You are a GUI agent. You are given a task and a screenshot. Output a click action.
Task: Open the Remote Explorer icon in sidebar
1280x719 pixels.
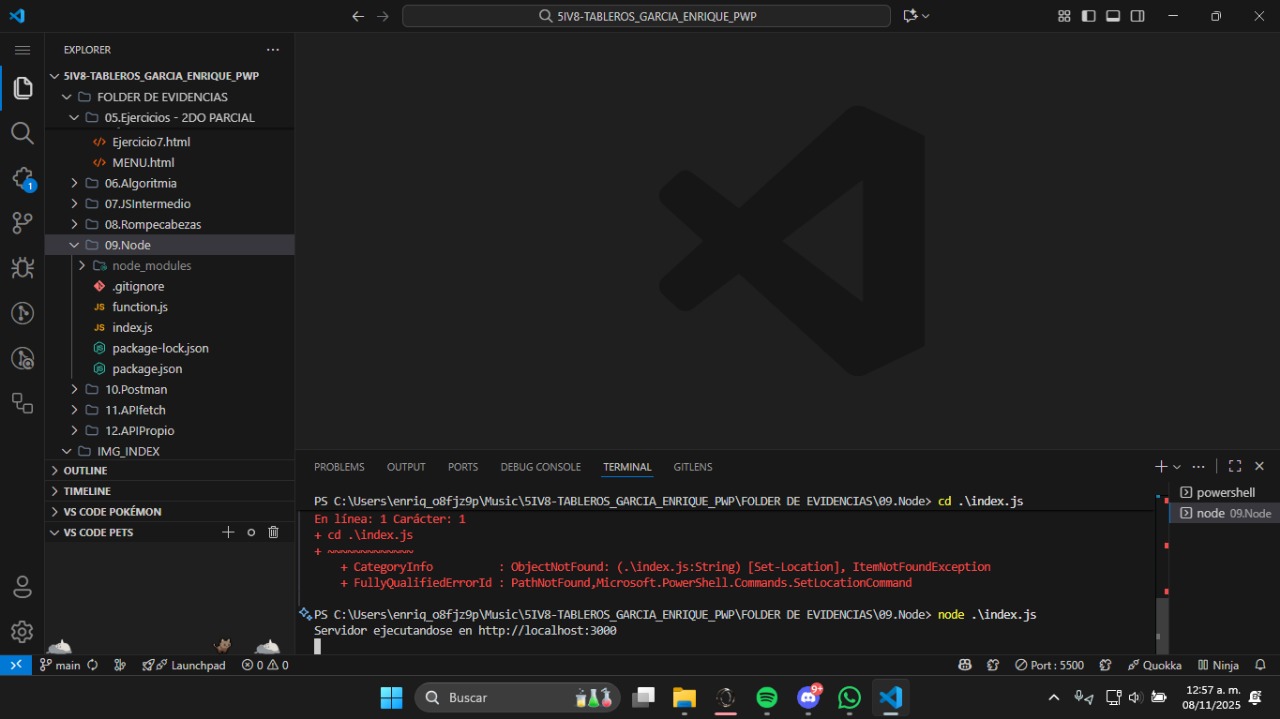pyautogui.click(x=22, y=403)
